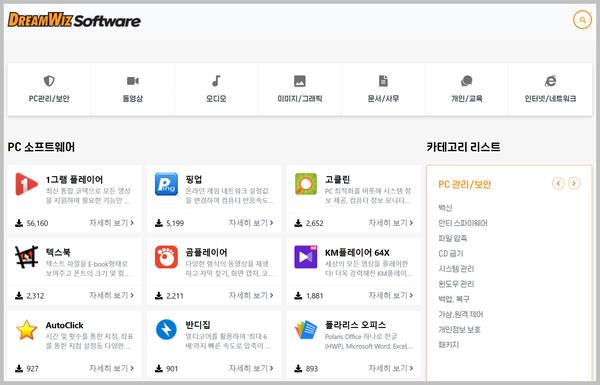600x385 pixels.
Task: Go to next category with right arrow
Action: [x=574, y=184]
